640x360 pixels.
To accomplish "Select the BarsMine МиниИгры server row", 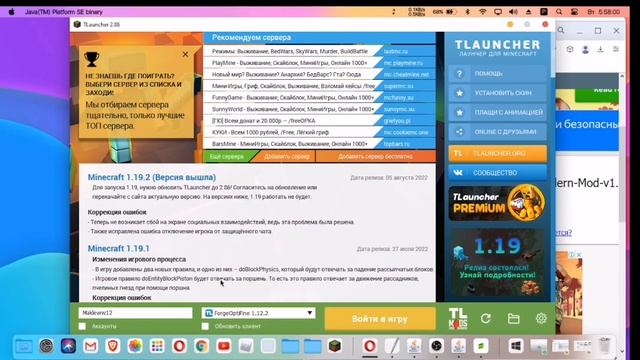I will click(x=319, y=144).
